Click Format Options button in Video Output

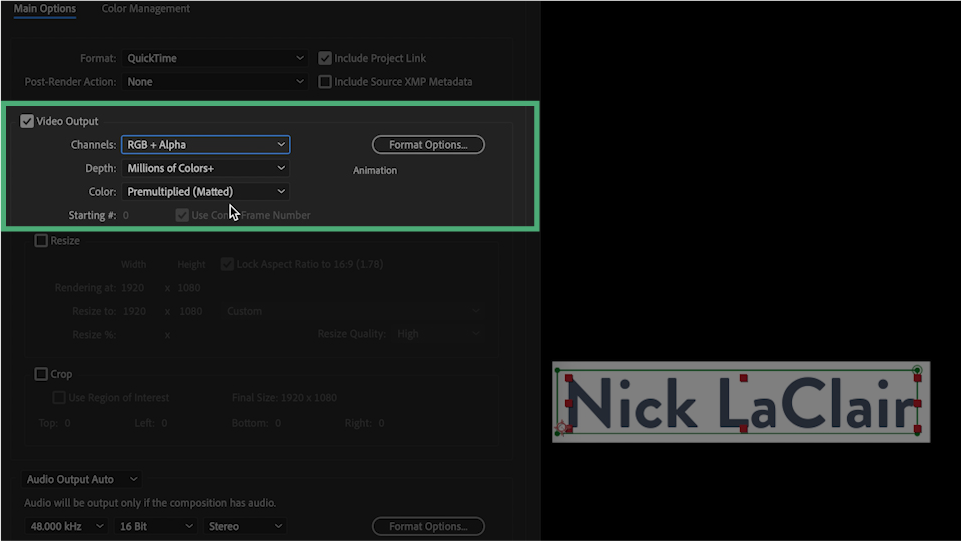click(428, 145)
